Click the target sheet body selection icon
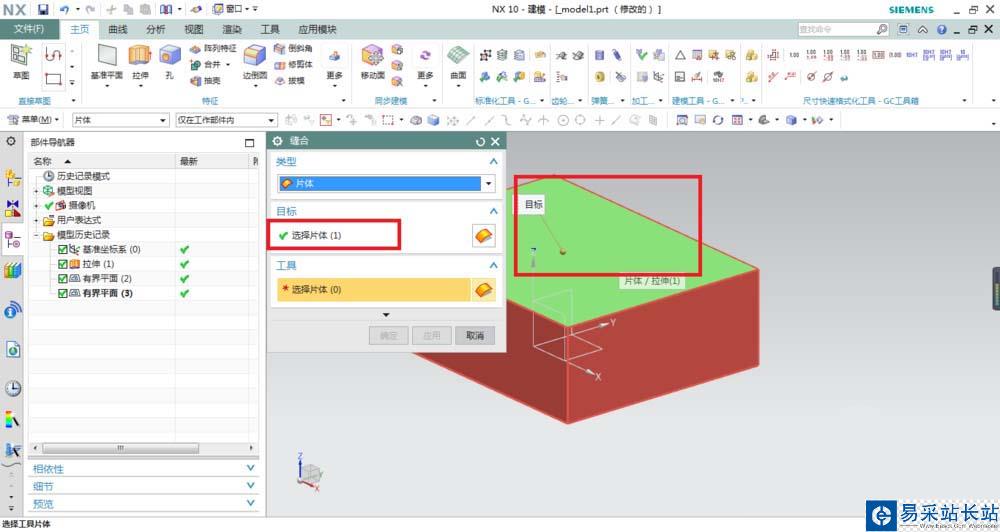 pyautogui.click(x=484, y=235)
